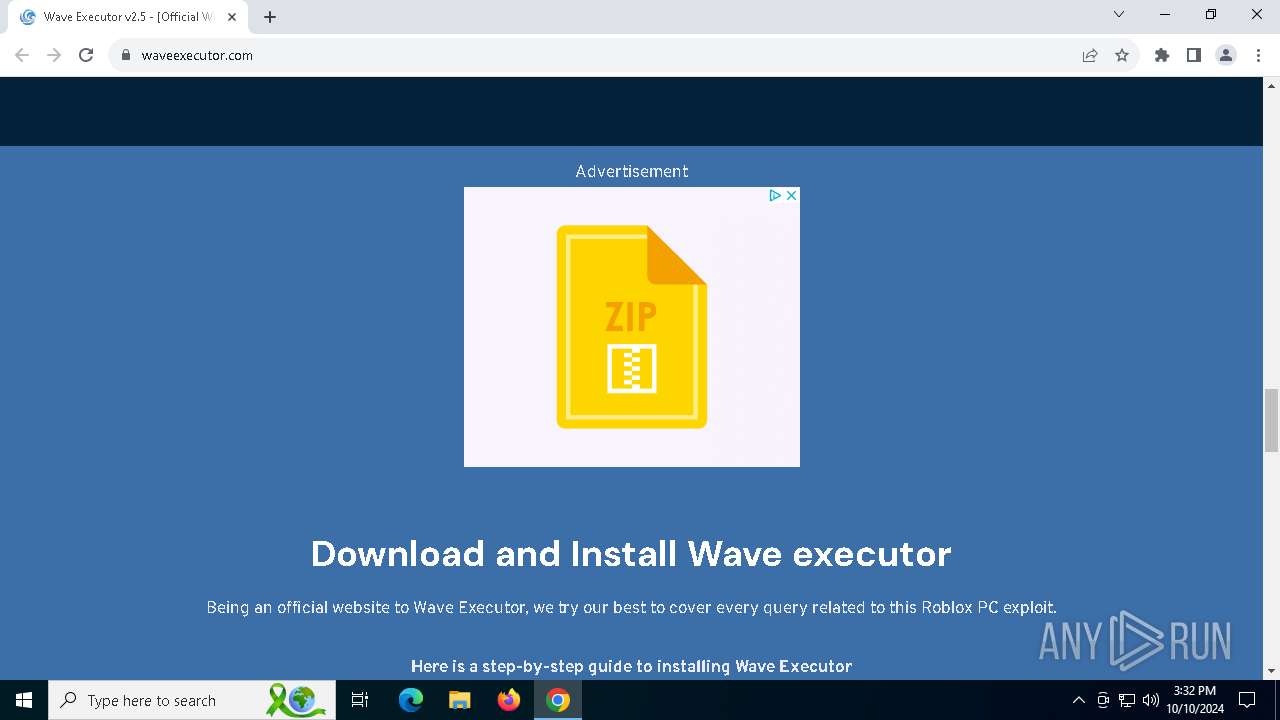This screenshot has height=720, width=1280.
Task: Switch to Chrome in taskbar
Action: (x=558, y=700)
